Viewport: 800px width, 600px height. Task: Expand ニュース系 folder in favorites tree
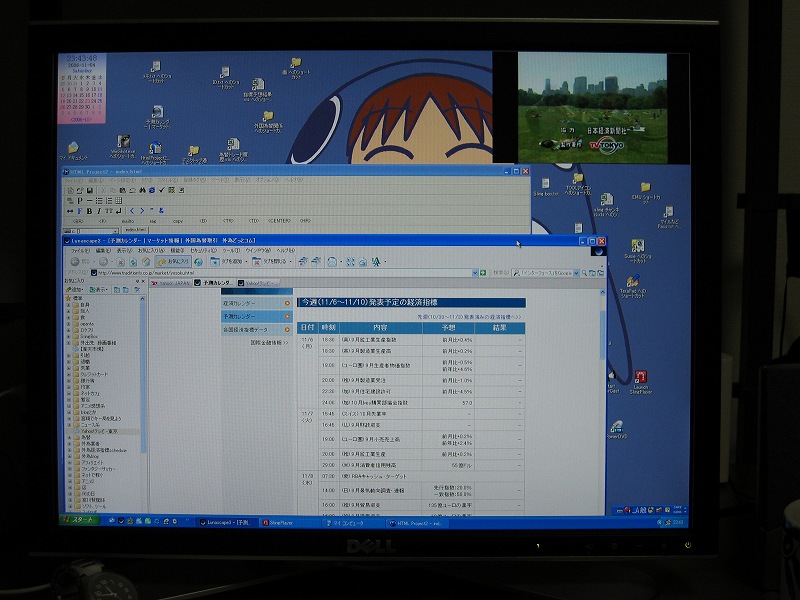point(69,425)
